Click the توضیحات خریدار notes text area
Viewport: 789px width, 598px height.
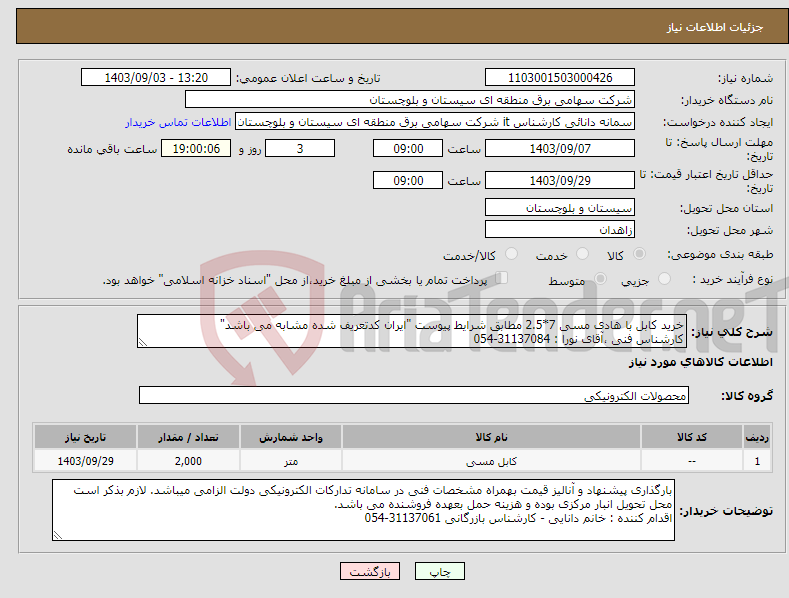click(x=363, y=510)
